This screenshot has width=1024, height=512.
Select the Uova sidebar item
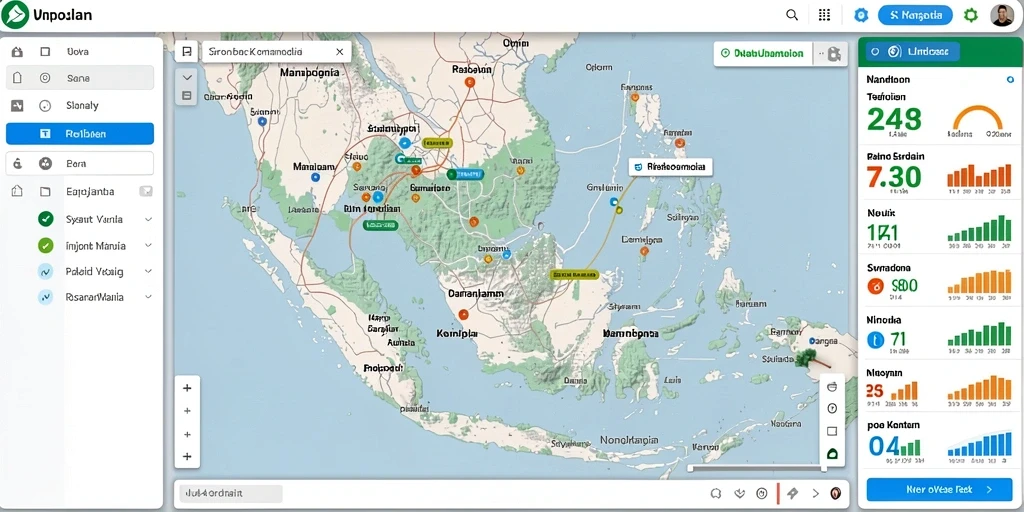click(80, 52)
